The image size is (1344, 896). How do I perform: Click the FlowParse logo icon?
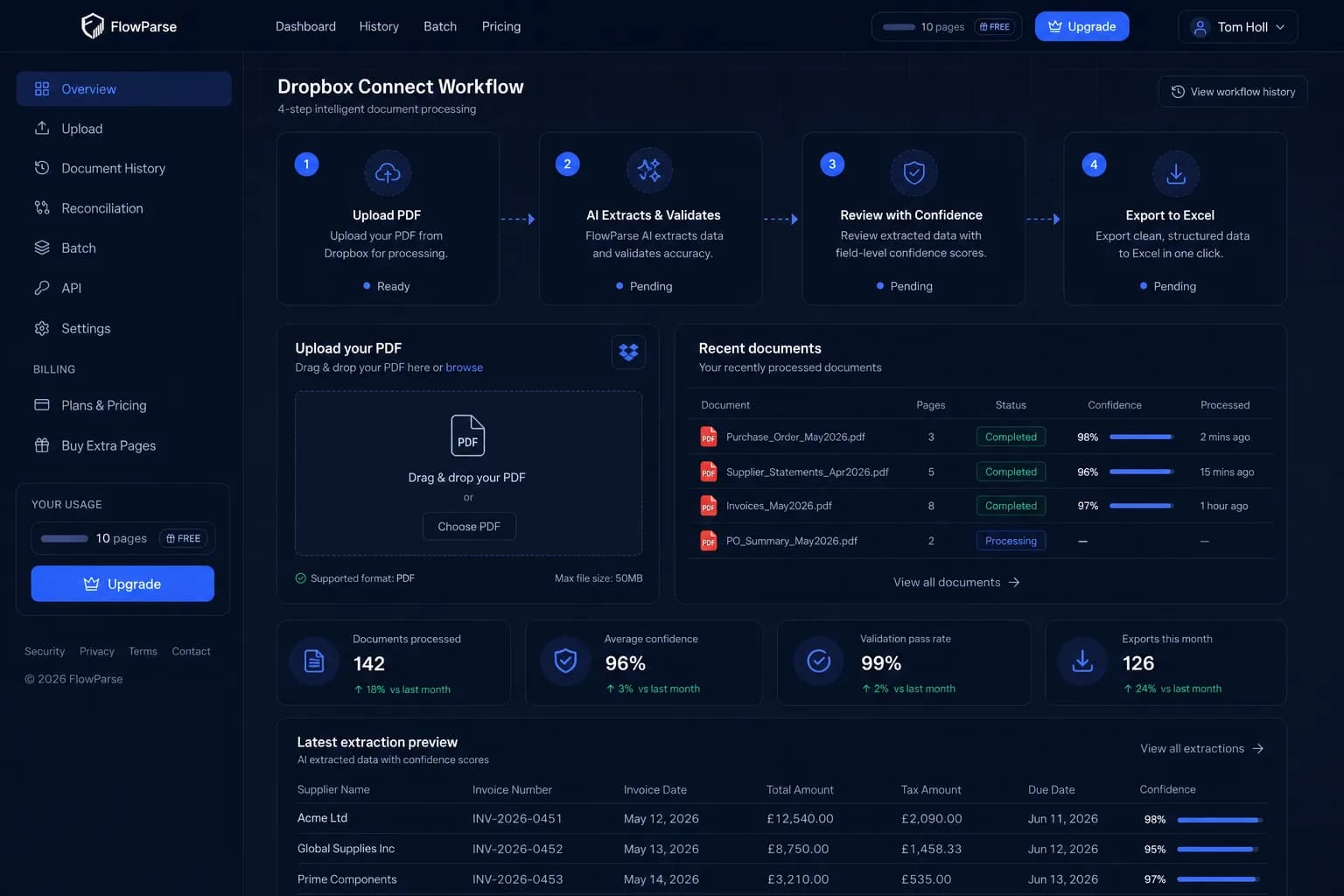click(92, 26)
